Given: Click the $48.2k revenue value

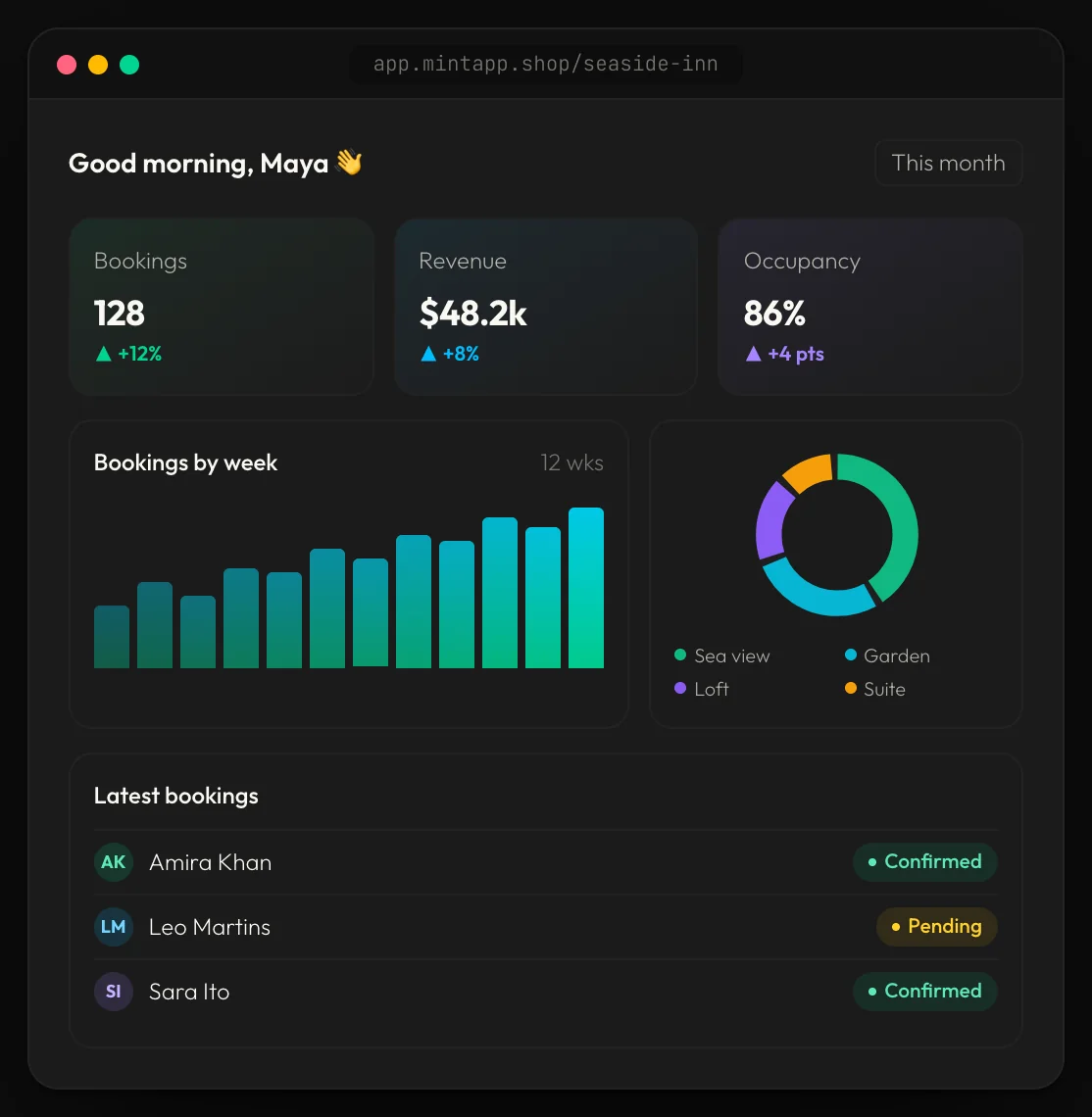Looking at the screenshot, I should click(473, 314).
